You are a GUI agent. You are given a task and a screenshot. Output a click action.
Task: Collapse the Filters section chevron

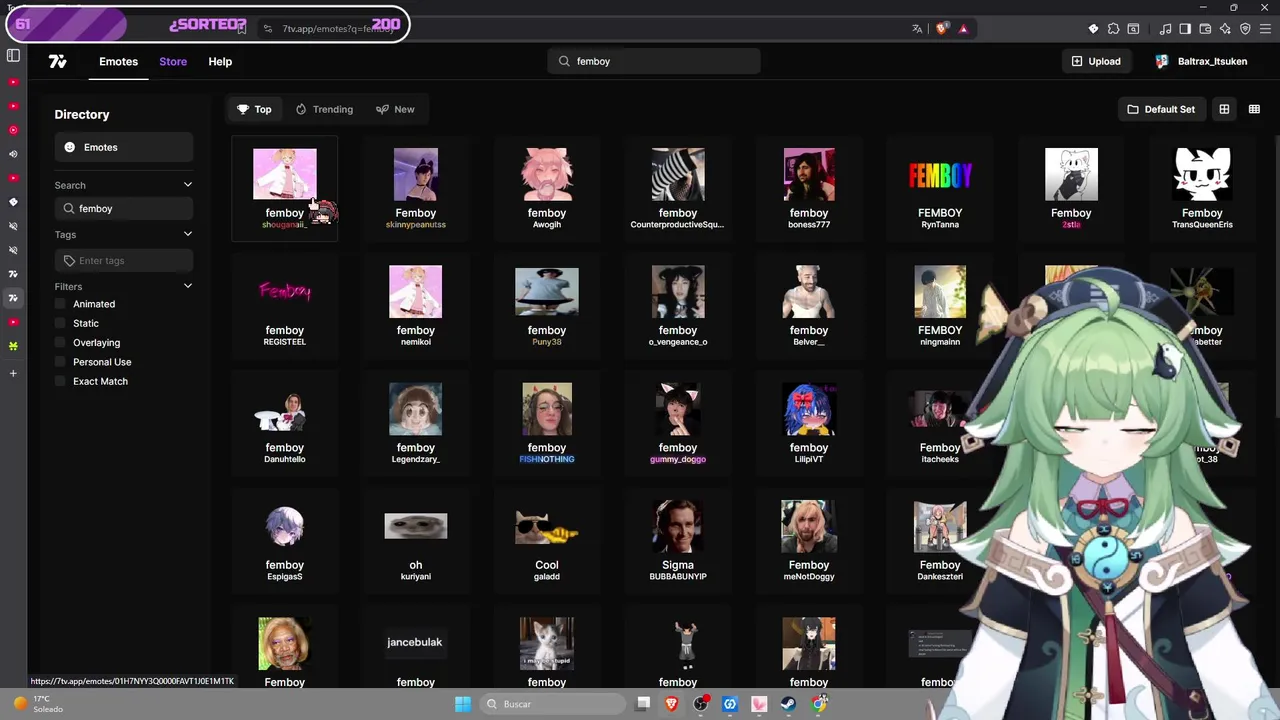coord(187,287)
